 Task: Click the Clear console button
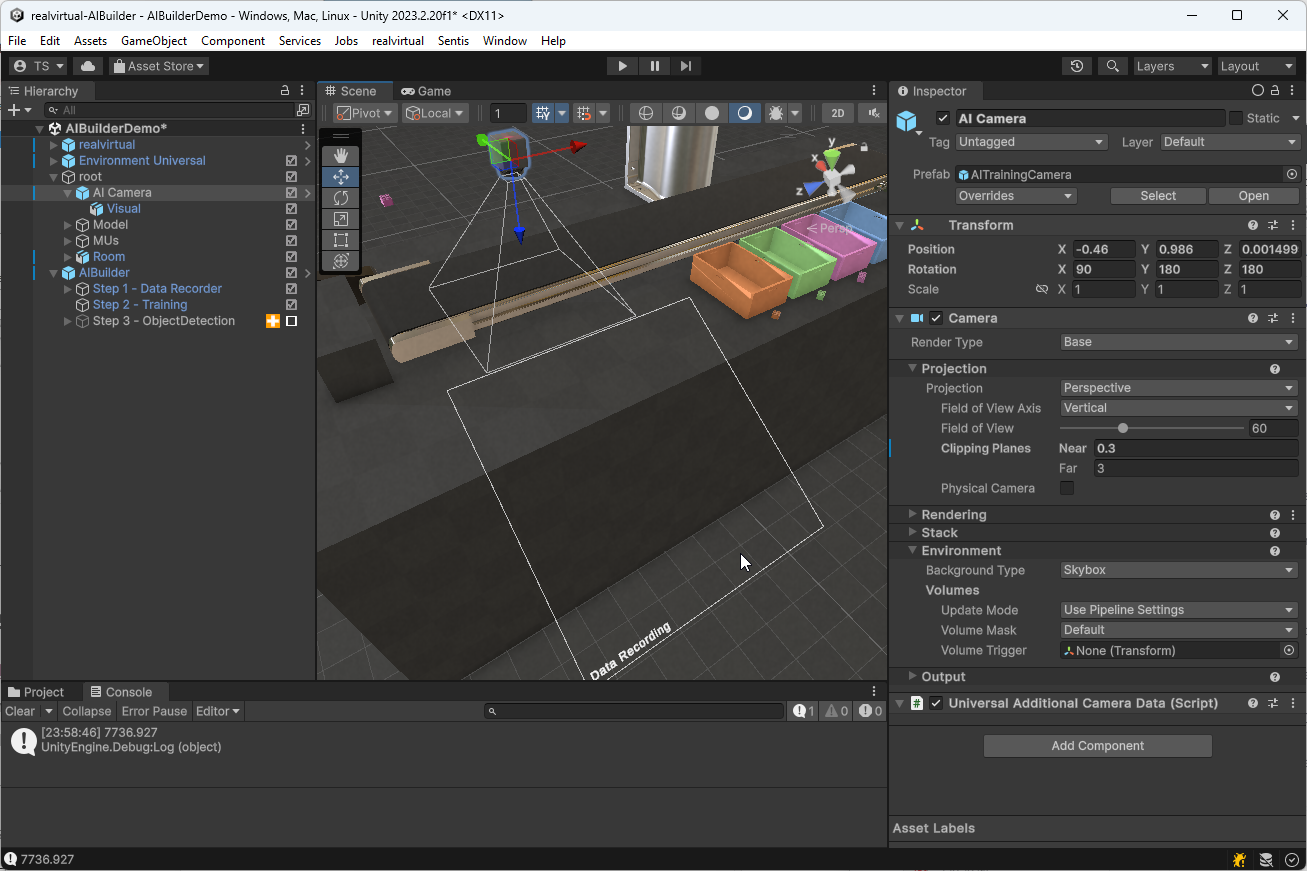[x=20, y=711]
